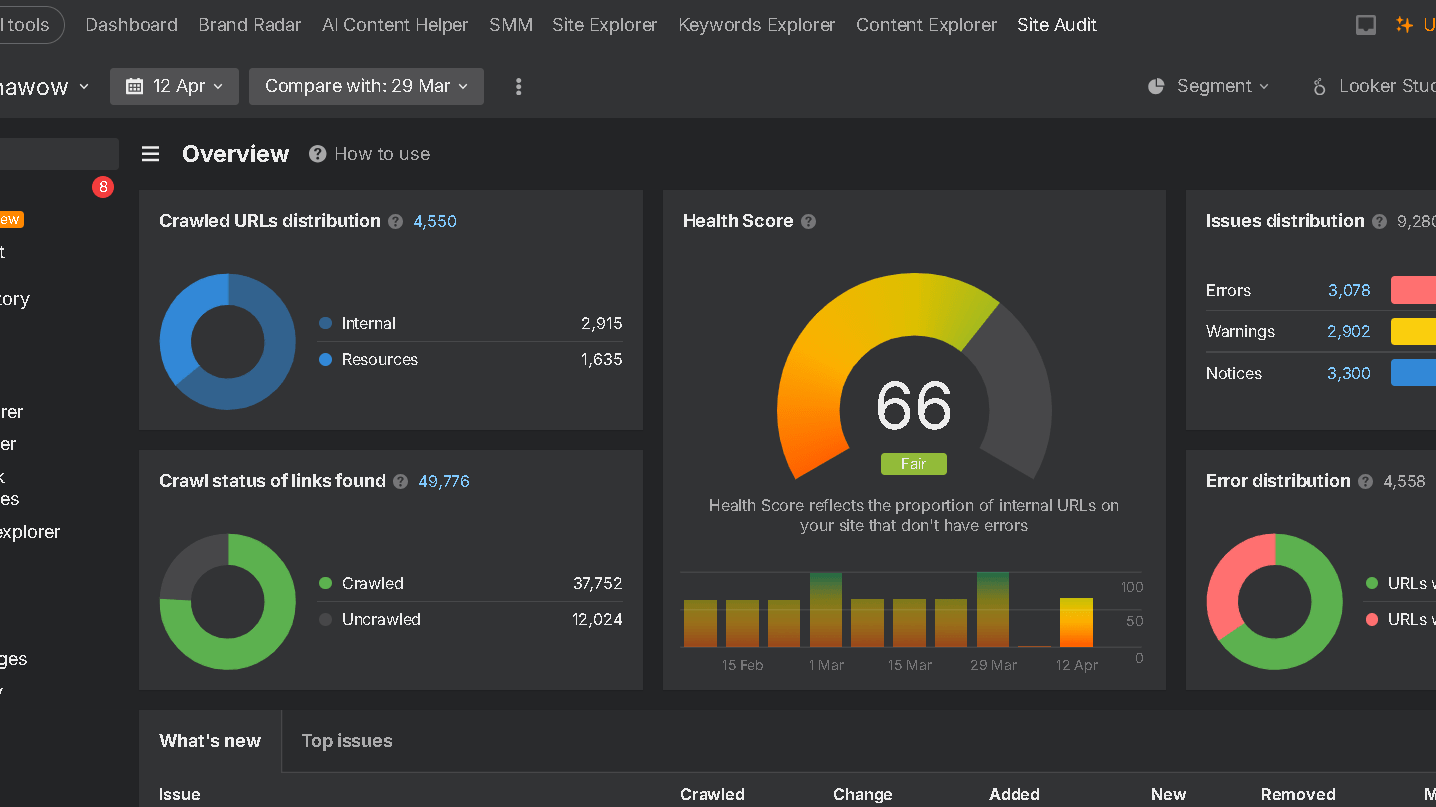
Task: Click the Issues distribution help icon
Action: click(x=1379, y=221)
